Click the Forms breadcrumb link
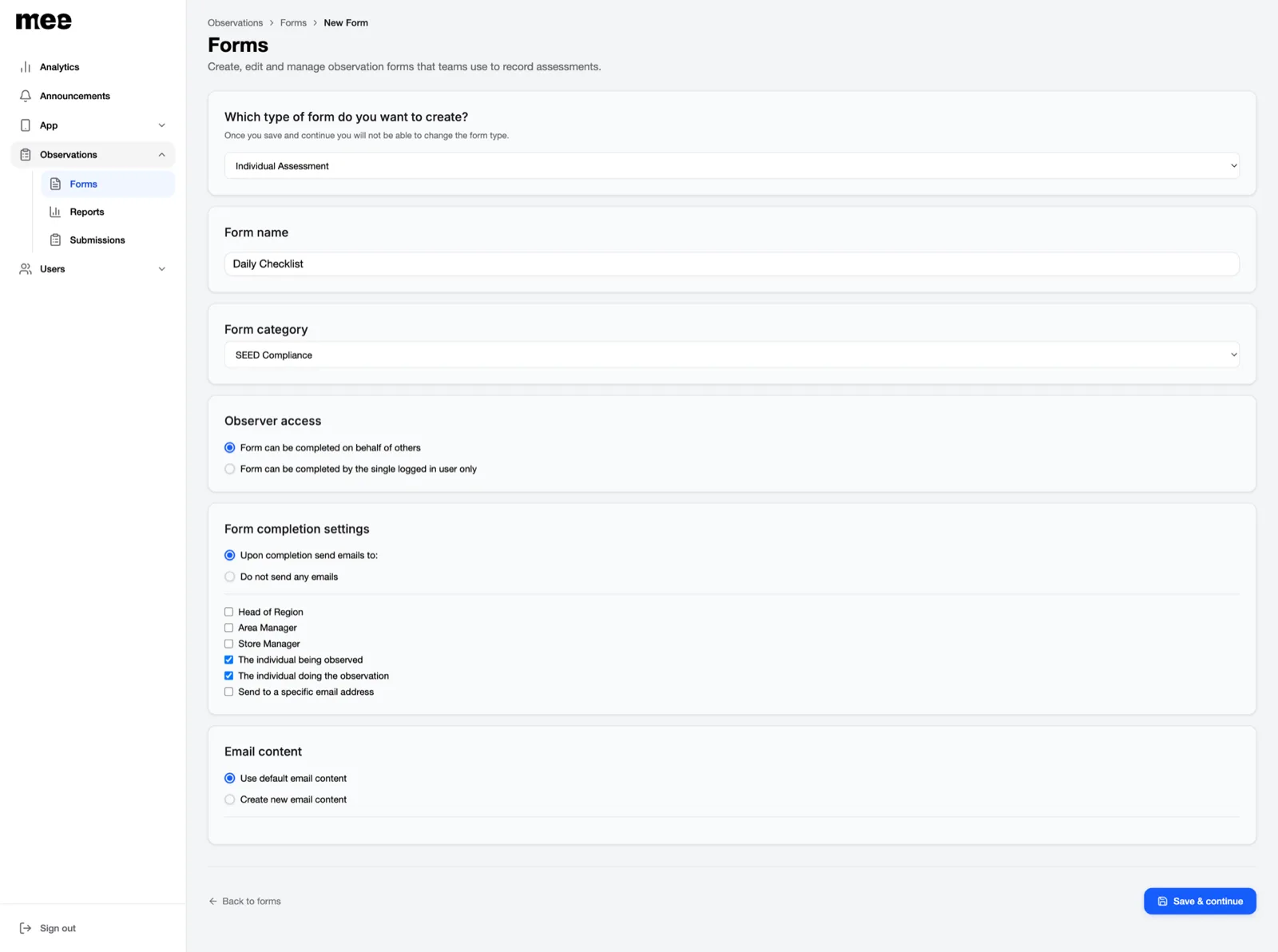This screenshot has width=1278, height=952. point(293,22)
